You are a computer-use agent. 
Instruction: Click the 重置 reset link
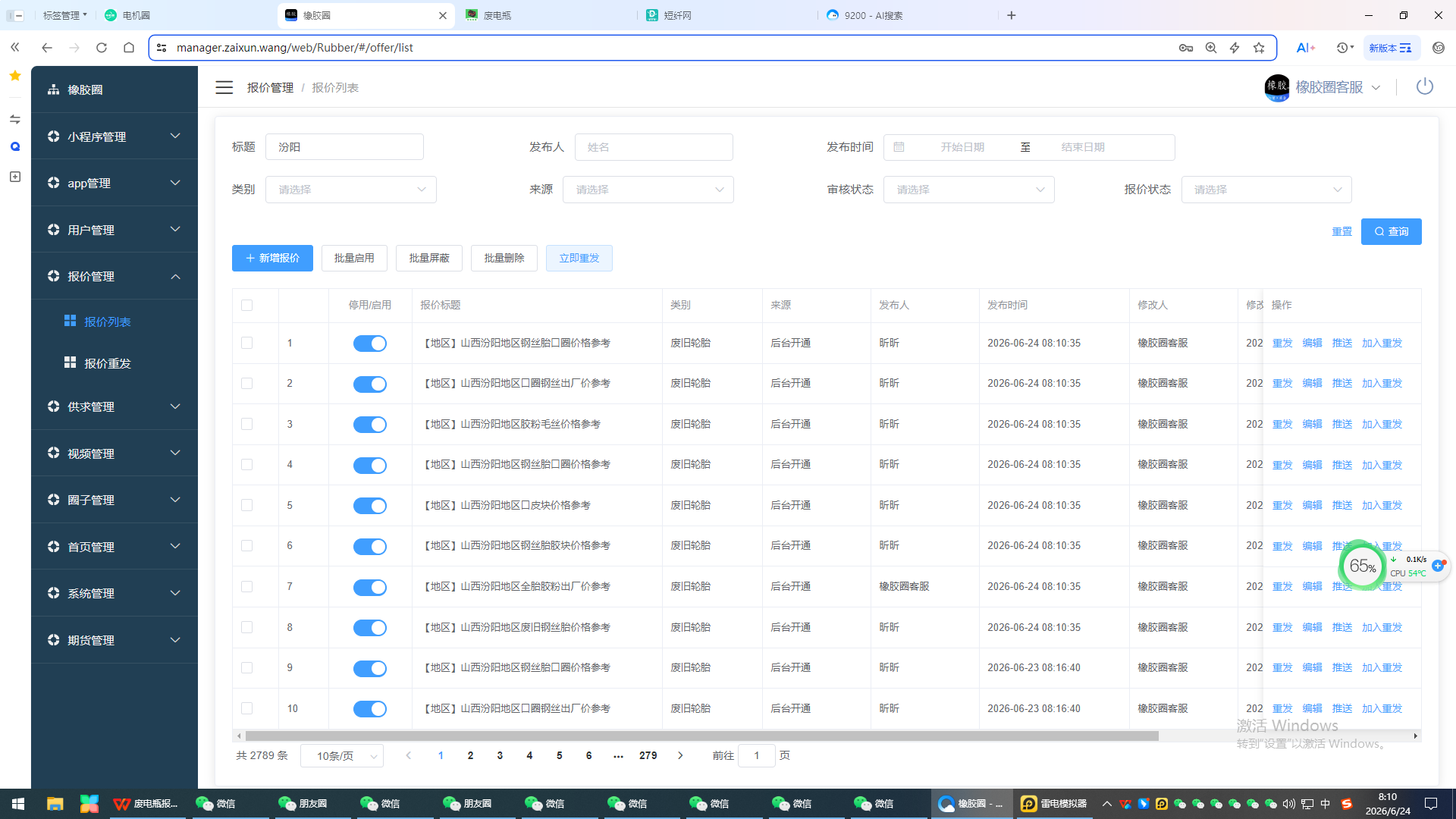[x=1341, y=231]
